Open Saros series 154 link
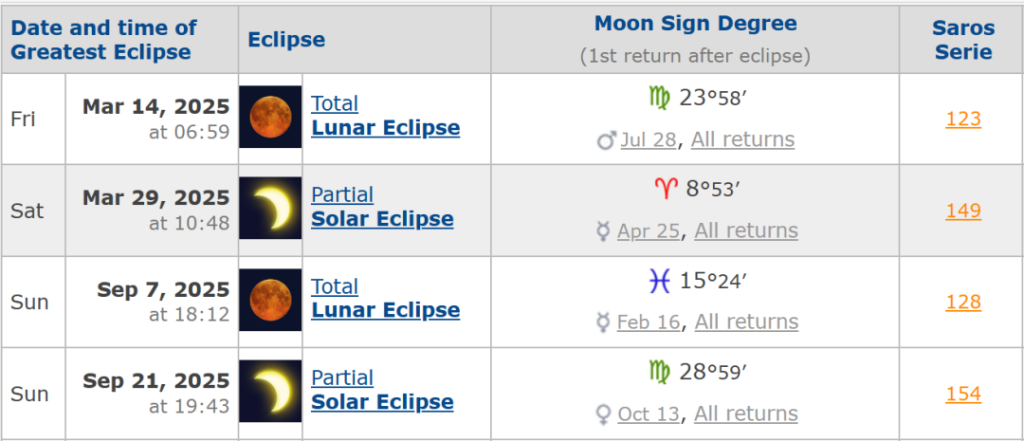 point(963,394)
